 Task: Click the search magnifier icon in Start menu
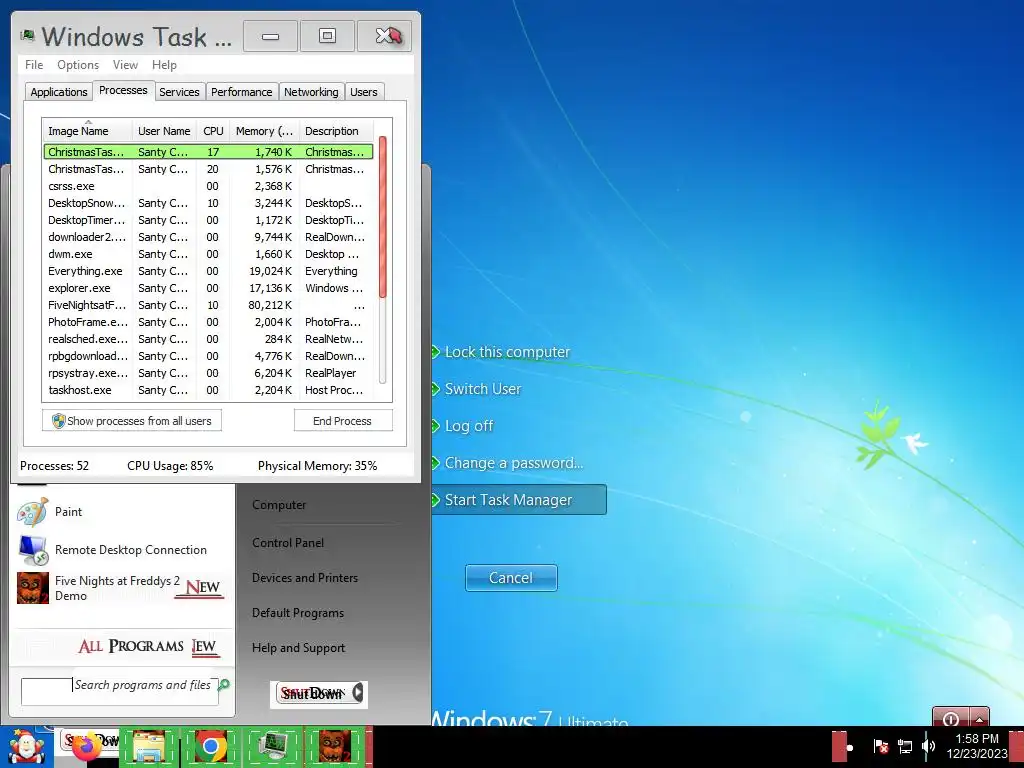coord(224,684)
